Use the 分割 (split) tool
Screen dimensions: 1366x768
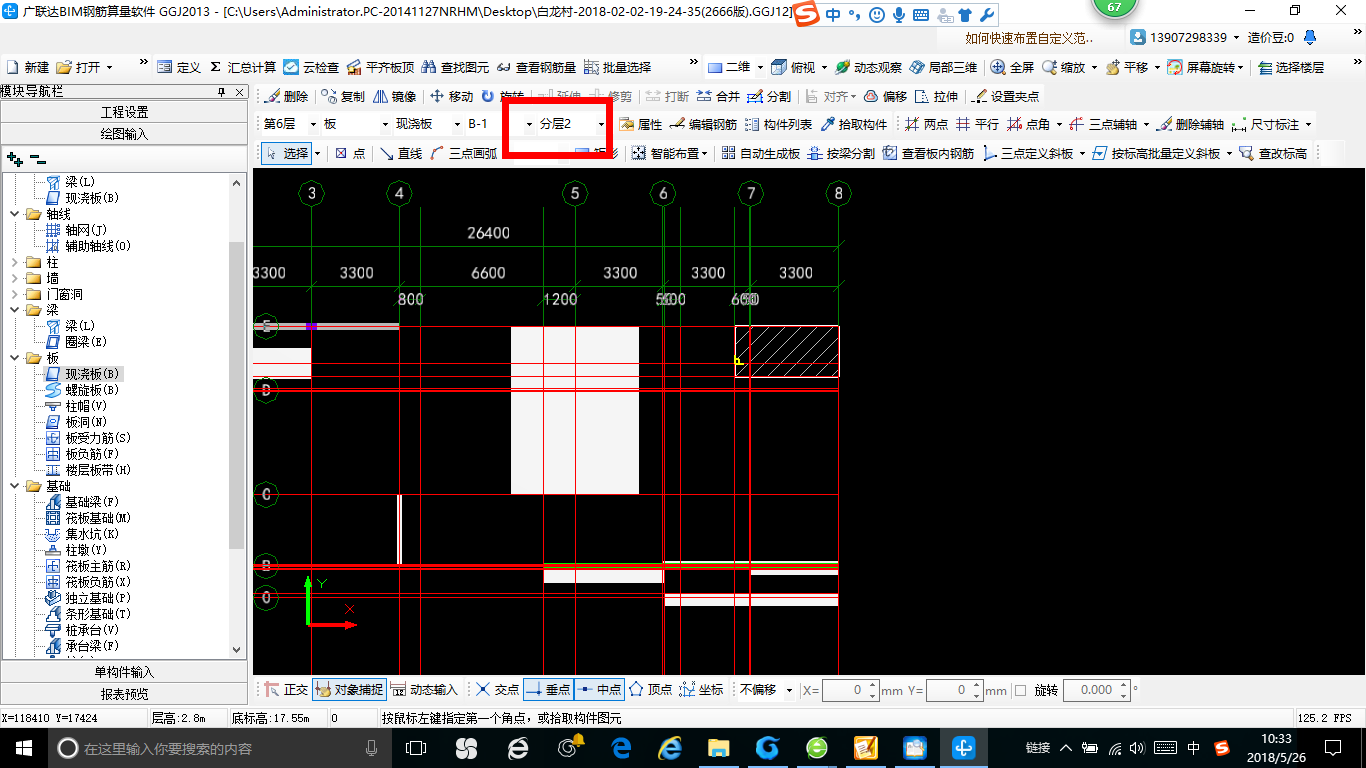point(770,97)
